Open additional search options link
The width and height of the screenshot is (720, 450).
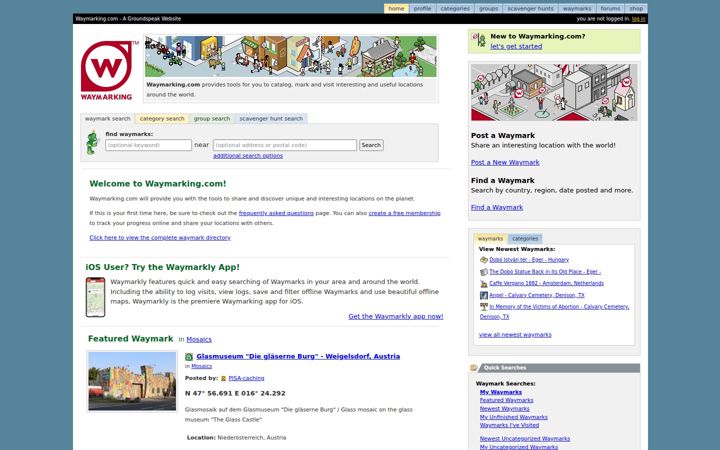(248, 156)
